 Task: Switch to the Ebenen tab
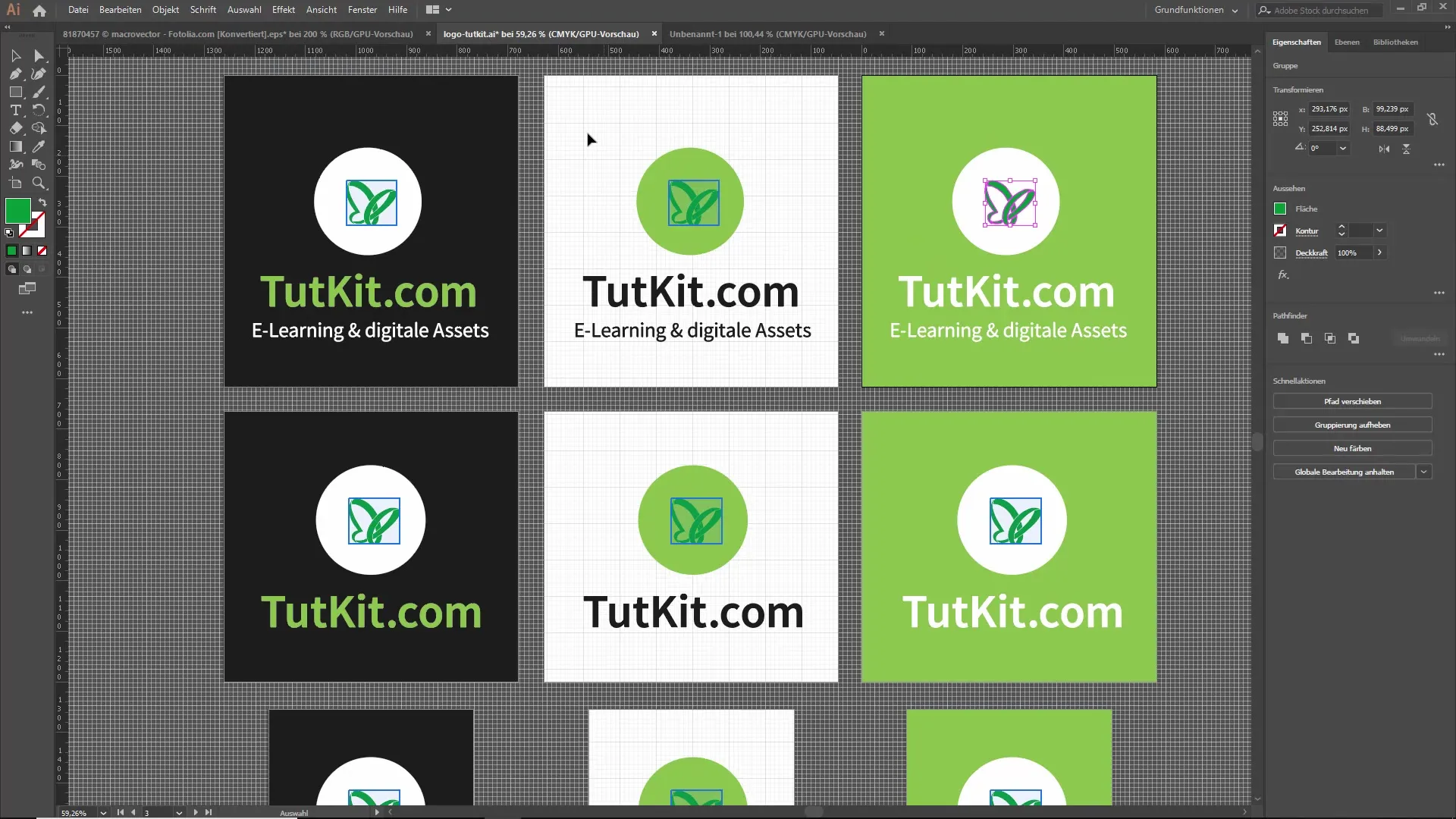pyautogui.click(x=1347, y=42)
